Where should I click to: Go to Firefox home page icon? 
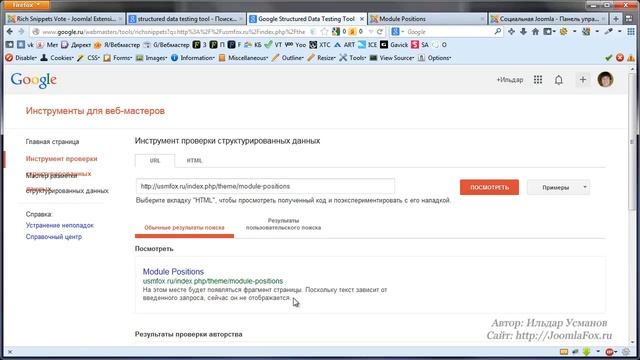point(536,31)
